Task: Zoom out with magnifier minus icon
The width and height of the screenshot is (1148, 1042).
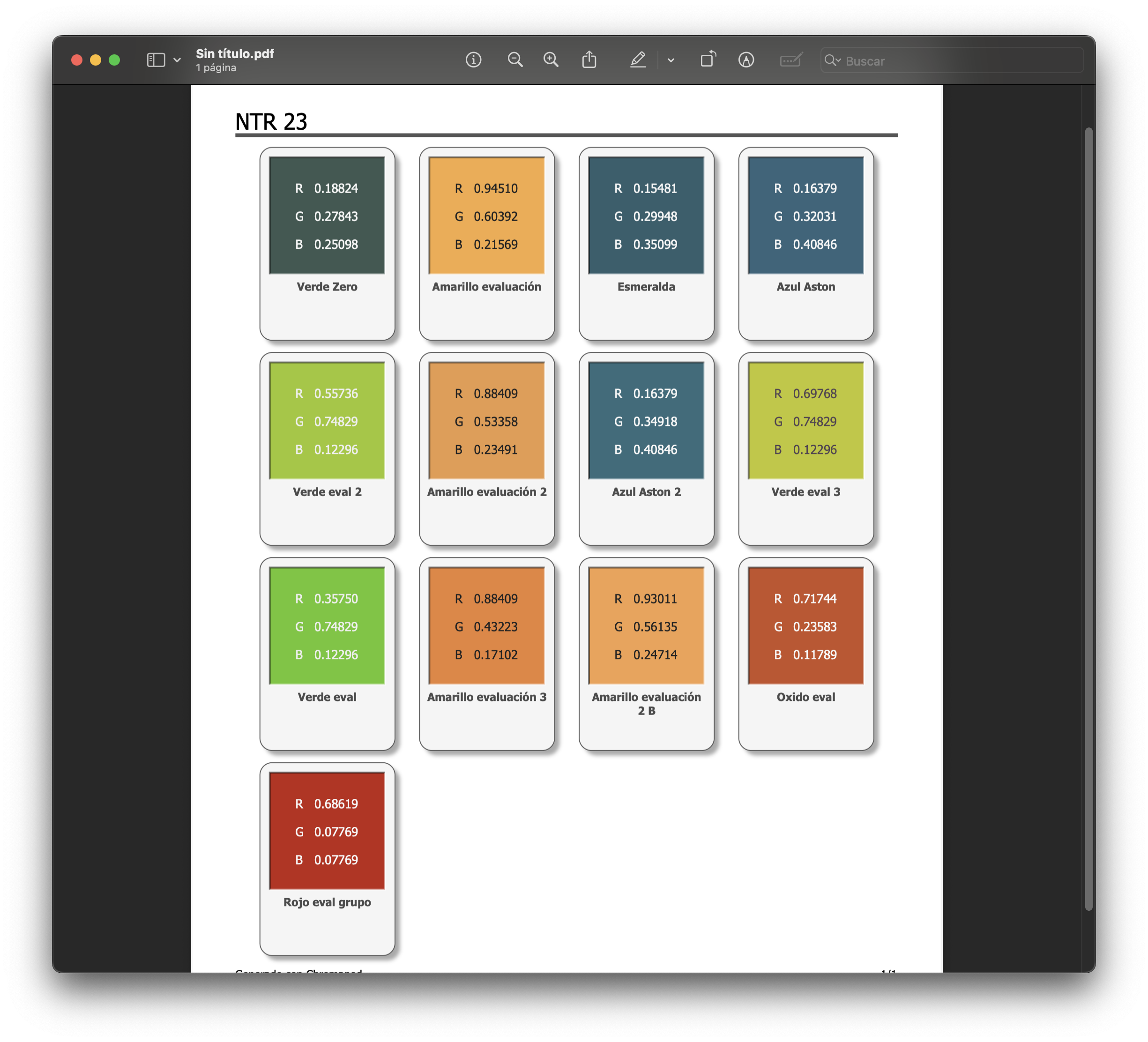Action: 515,60
